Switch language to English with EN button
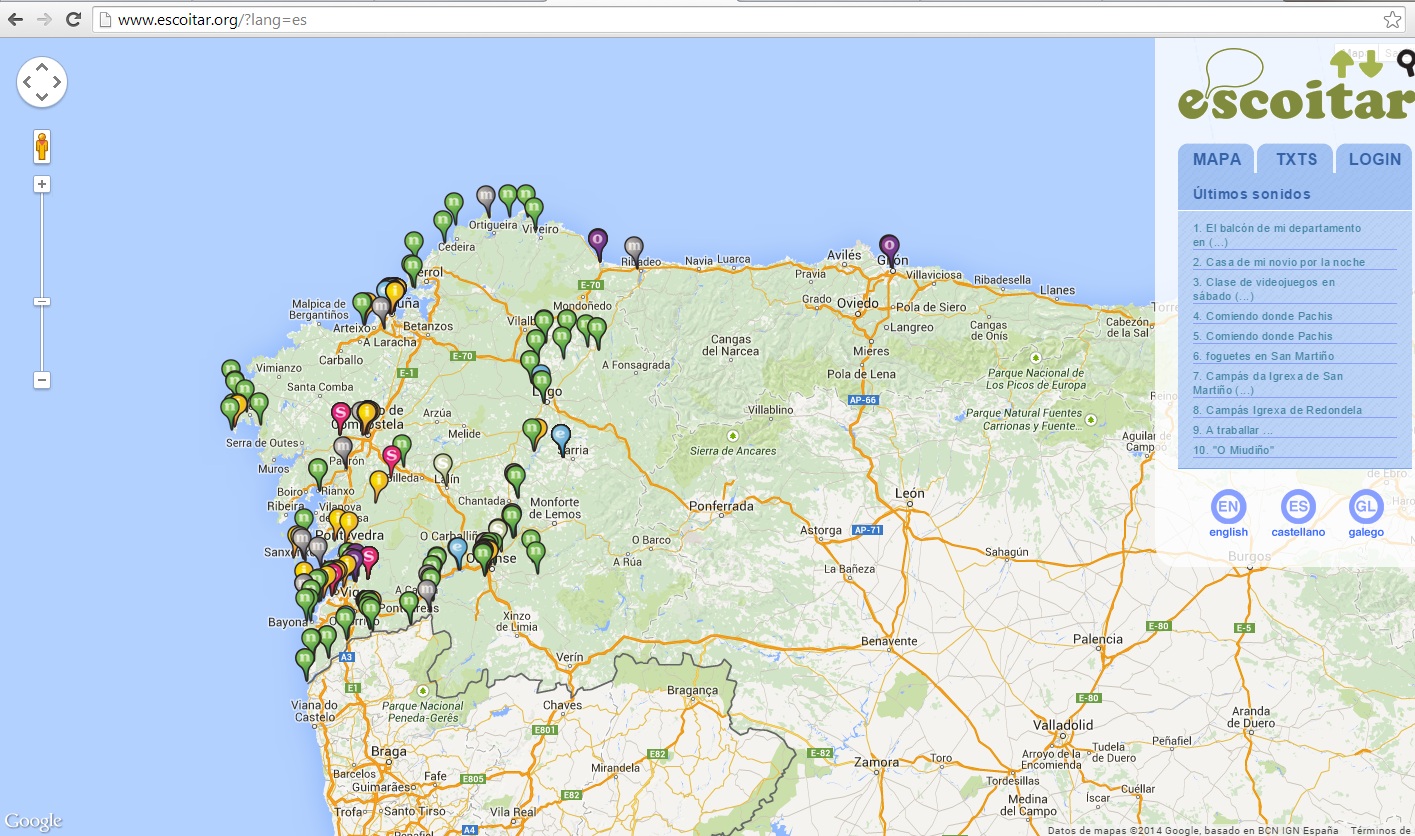 pos(1228,507)
